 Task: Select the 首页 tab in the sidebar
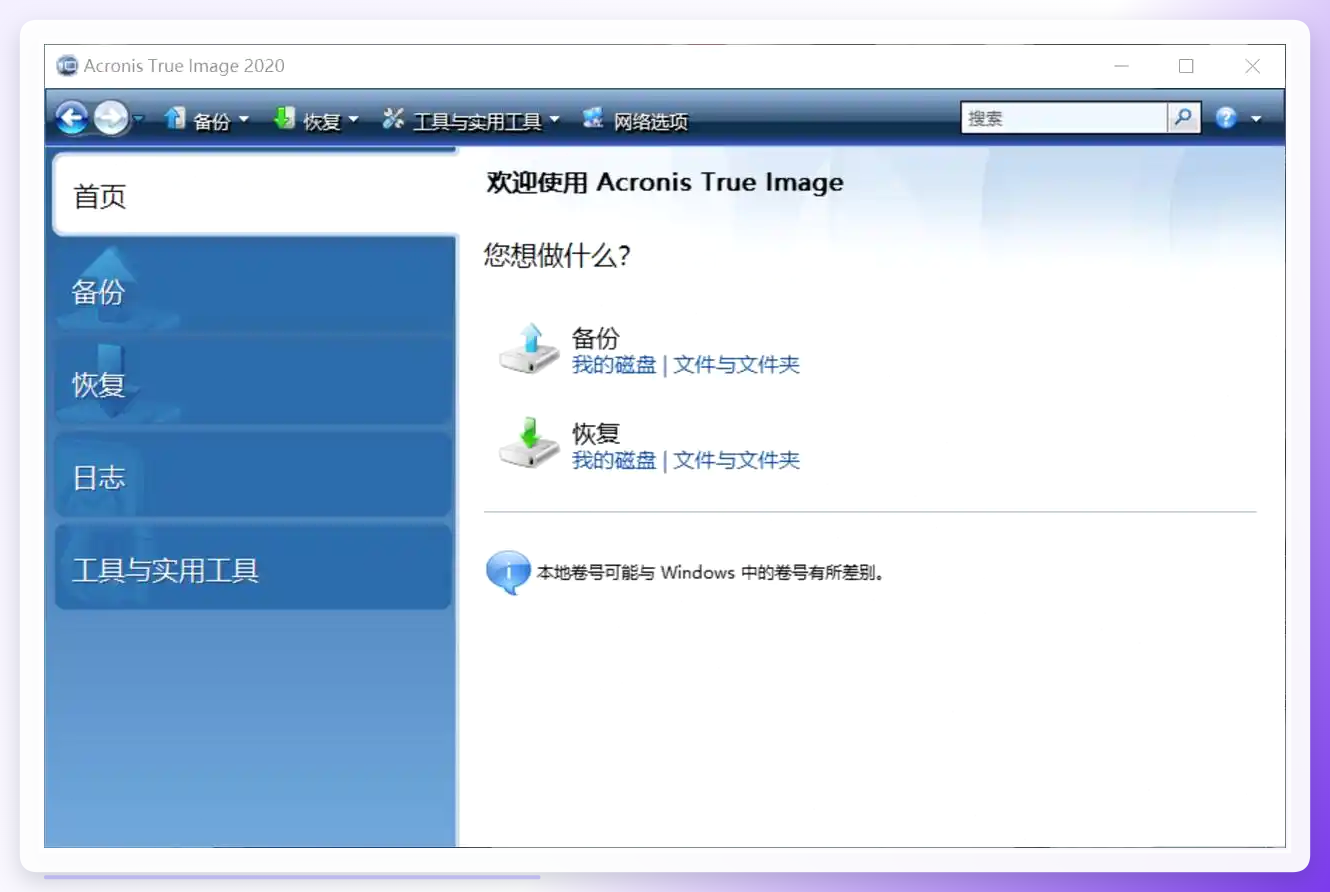(255, 195)
